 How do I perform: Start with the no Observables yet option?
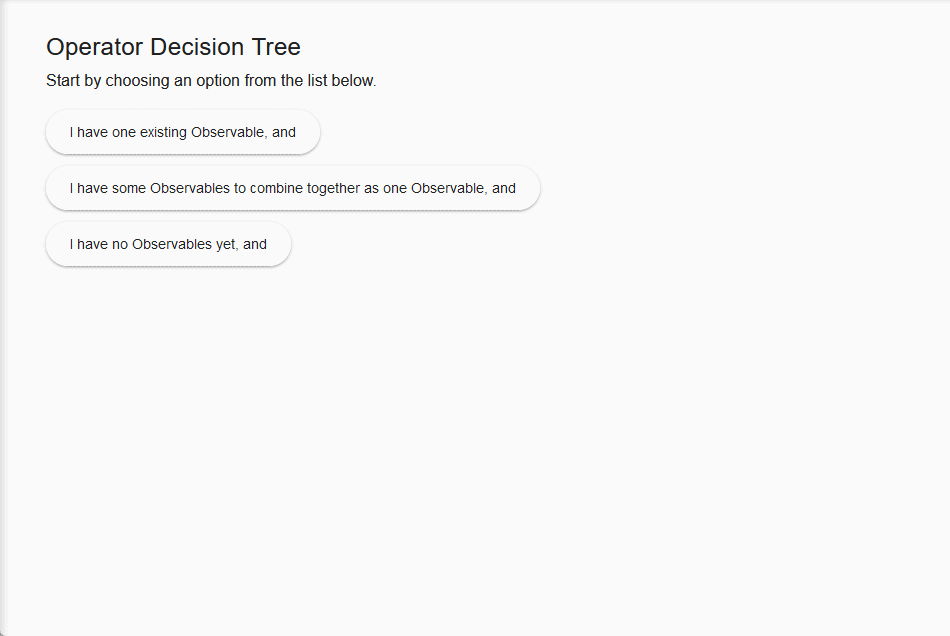tap(168, 244)
